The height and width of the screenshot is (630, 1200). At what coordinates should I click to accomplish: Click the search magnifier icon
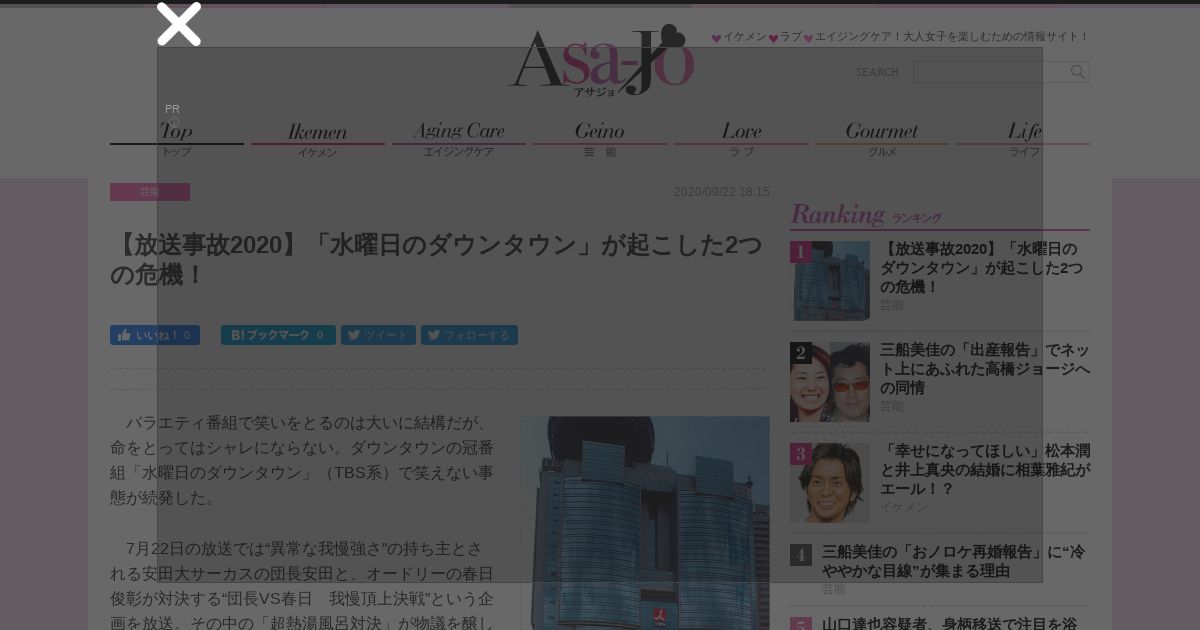point(1077,72)
